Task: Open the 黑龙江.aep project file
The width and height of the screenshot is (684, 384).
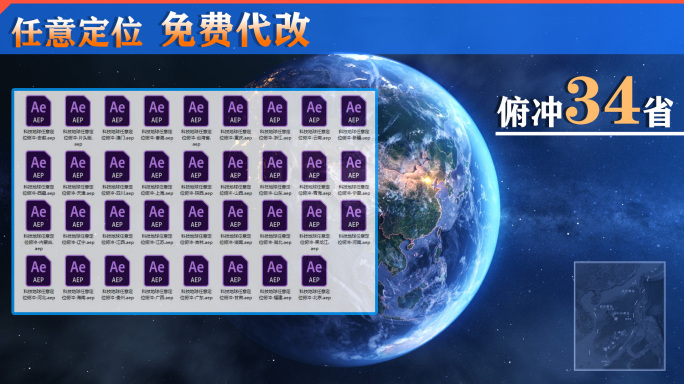Action: [x=314, y=216]
